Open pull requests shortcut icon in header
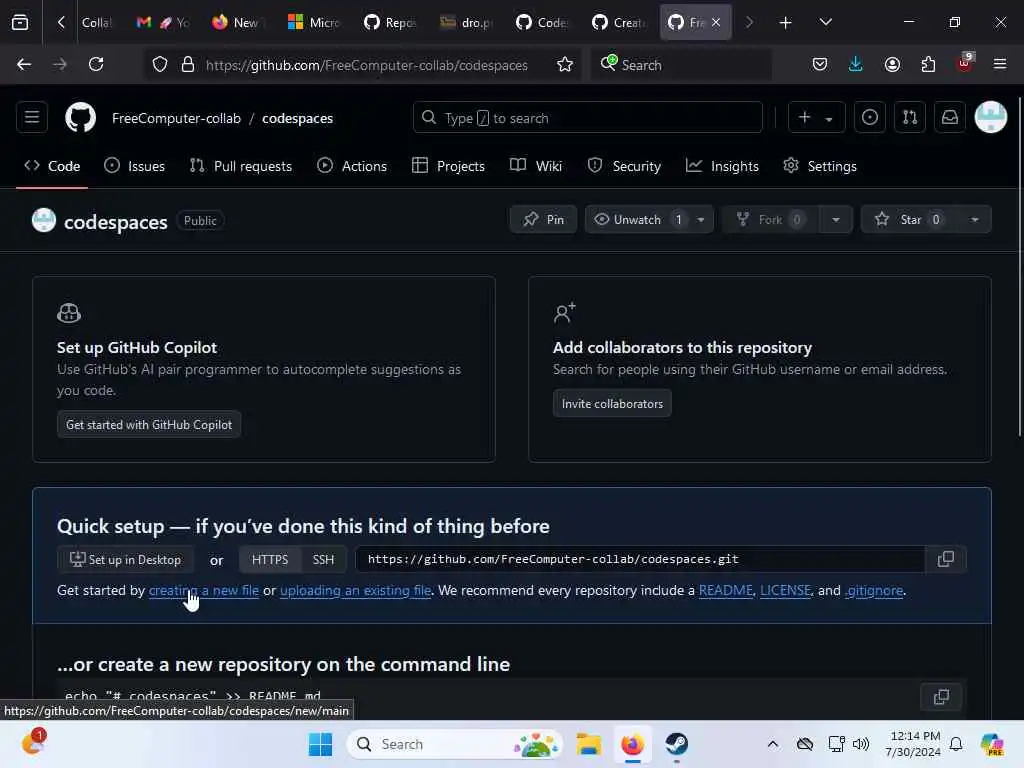Viewport: 1024px width, 768px height. click(x=910, y=118)
